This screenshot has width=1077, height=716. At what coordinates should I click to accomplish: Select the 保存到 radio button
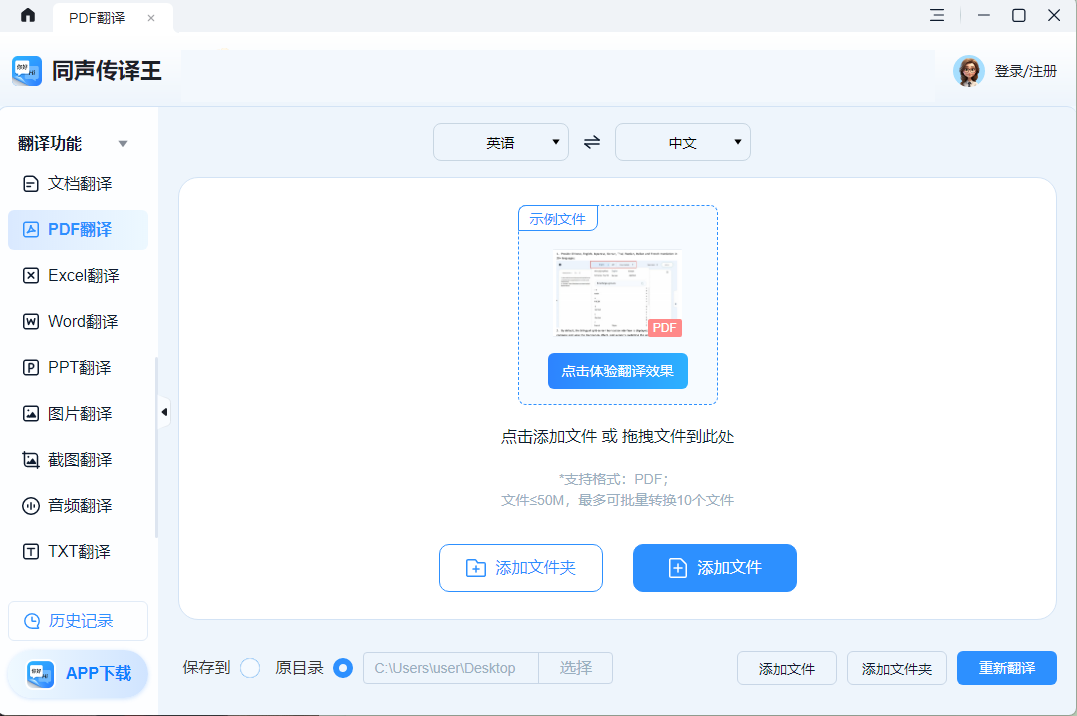(250, 668)
